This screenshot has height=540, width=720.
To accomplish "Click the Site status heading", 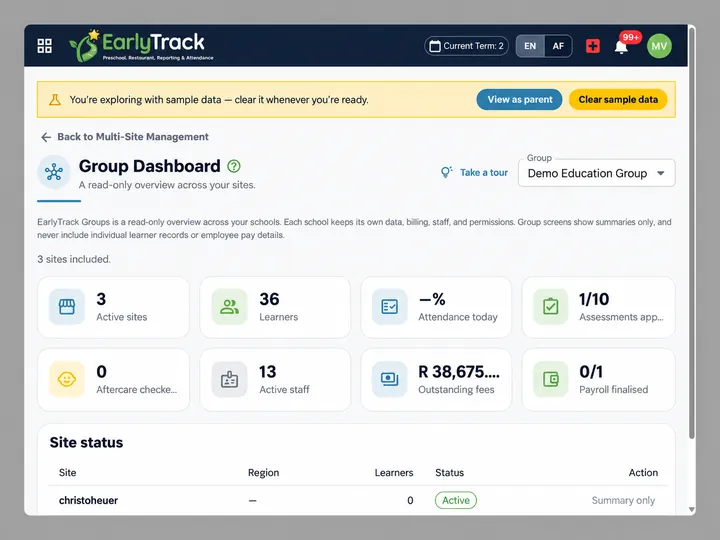I will pyautogui.click(x=86, y=442).
